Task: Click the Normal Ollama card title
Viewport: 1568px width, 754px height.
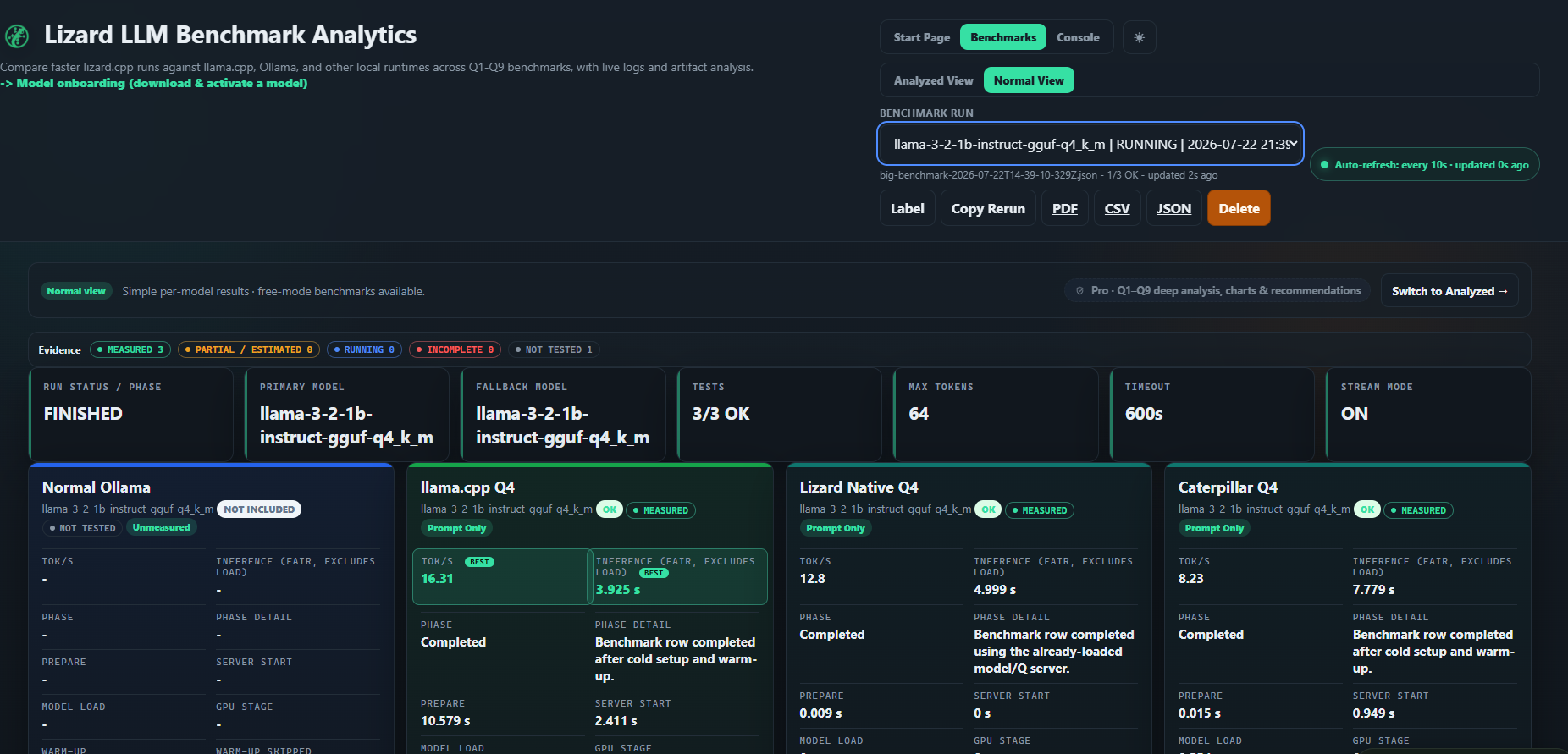Action: [x=97, y=487]
